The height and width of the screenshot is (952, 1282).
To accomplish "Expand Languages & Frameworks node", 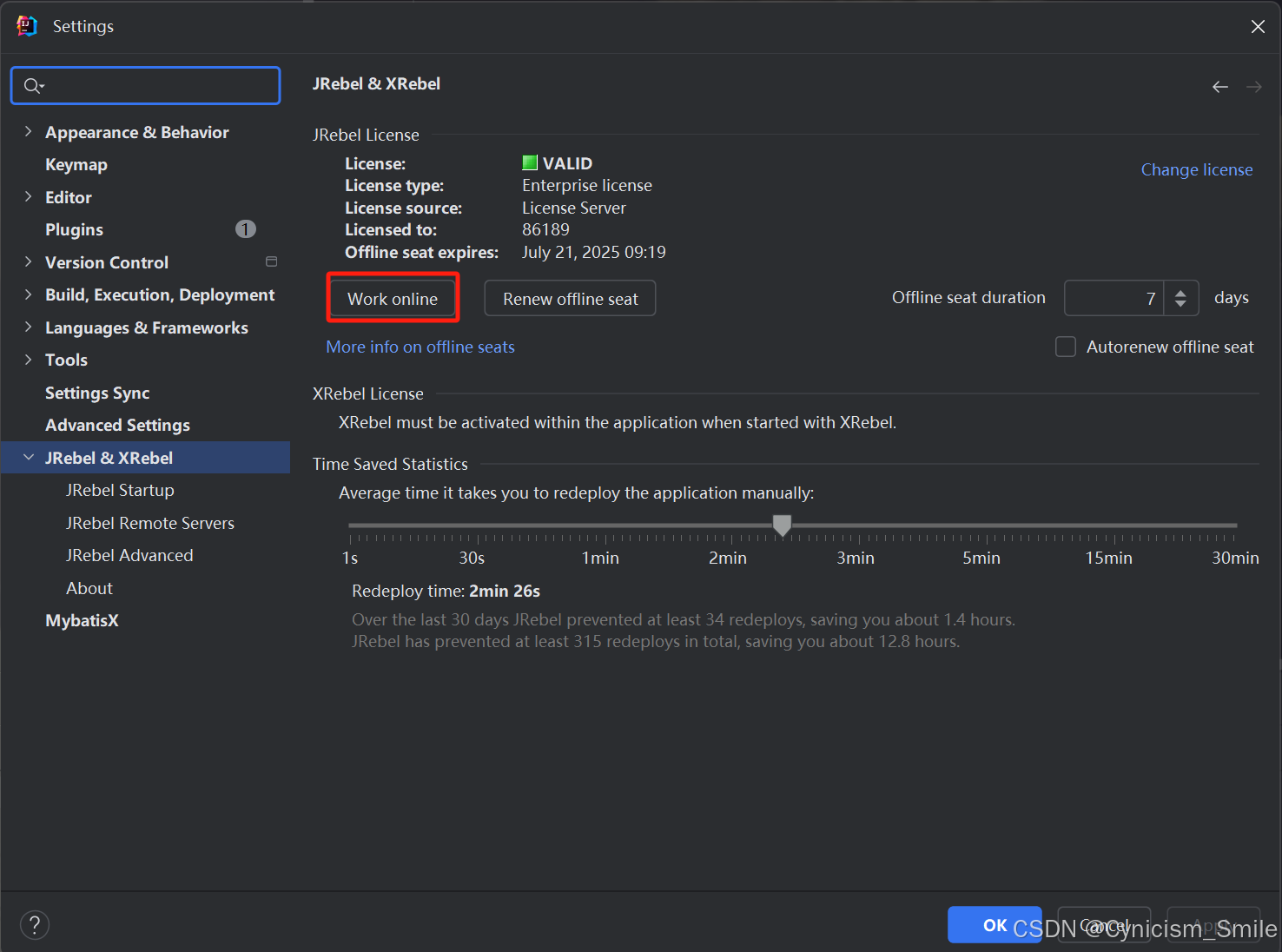I will (x=29, y=327).
